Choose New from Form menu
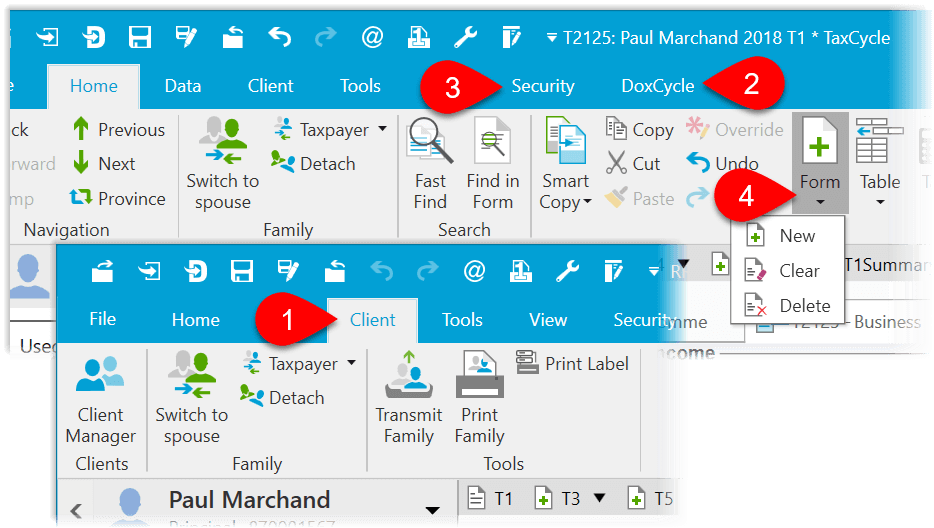This screenshot has width=934, height=528. tap(787, 236)
